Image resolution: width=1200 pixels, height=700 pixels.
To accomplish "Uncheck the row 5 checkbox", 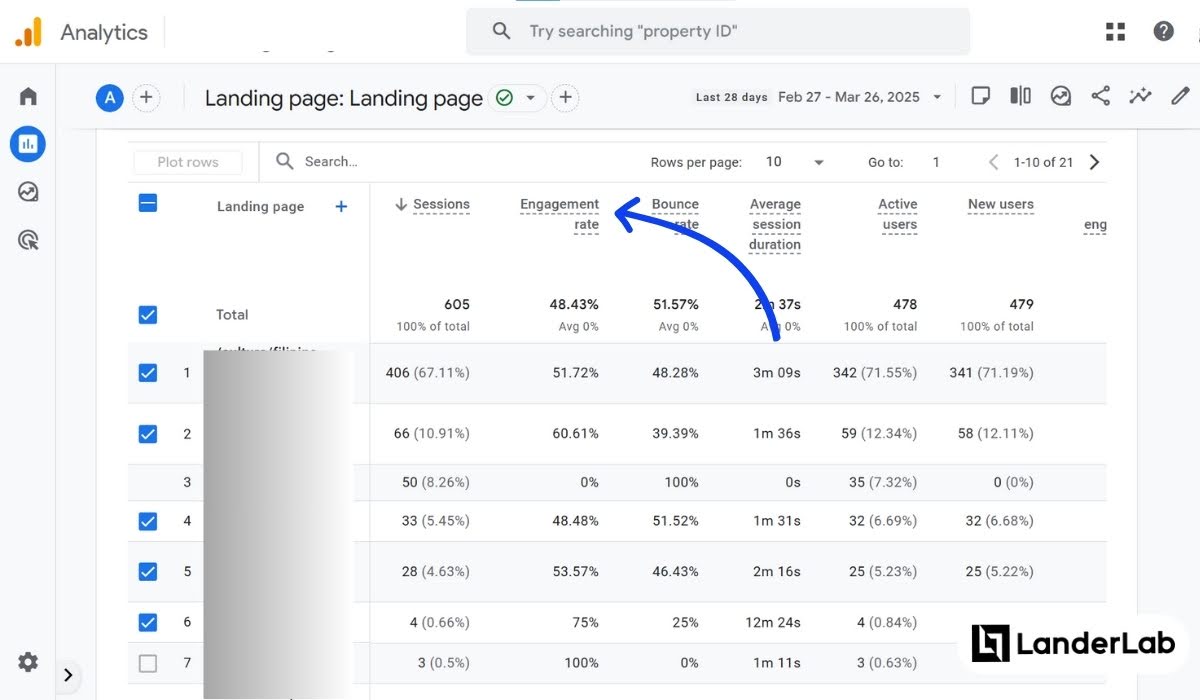I will tap(147, 572).
